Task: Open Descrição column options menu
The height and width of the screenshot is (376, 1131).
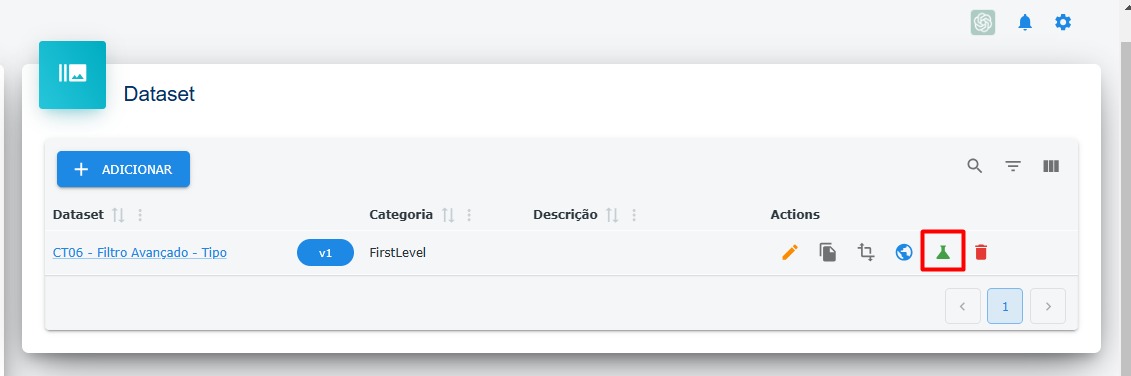Action: [634, 215]
